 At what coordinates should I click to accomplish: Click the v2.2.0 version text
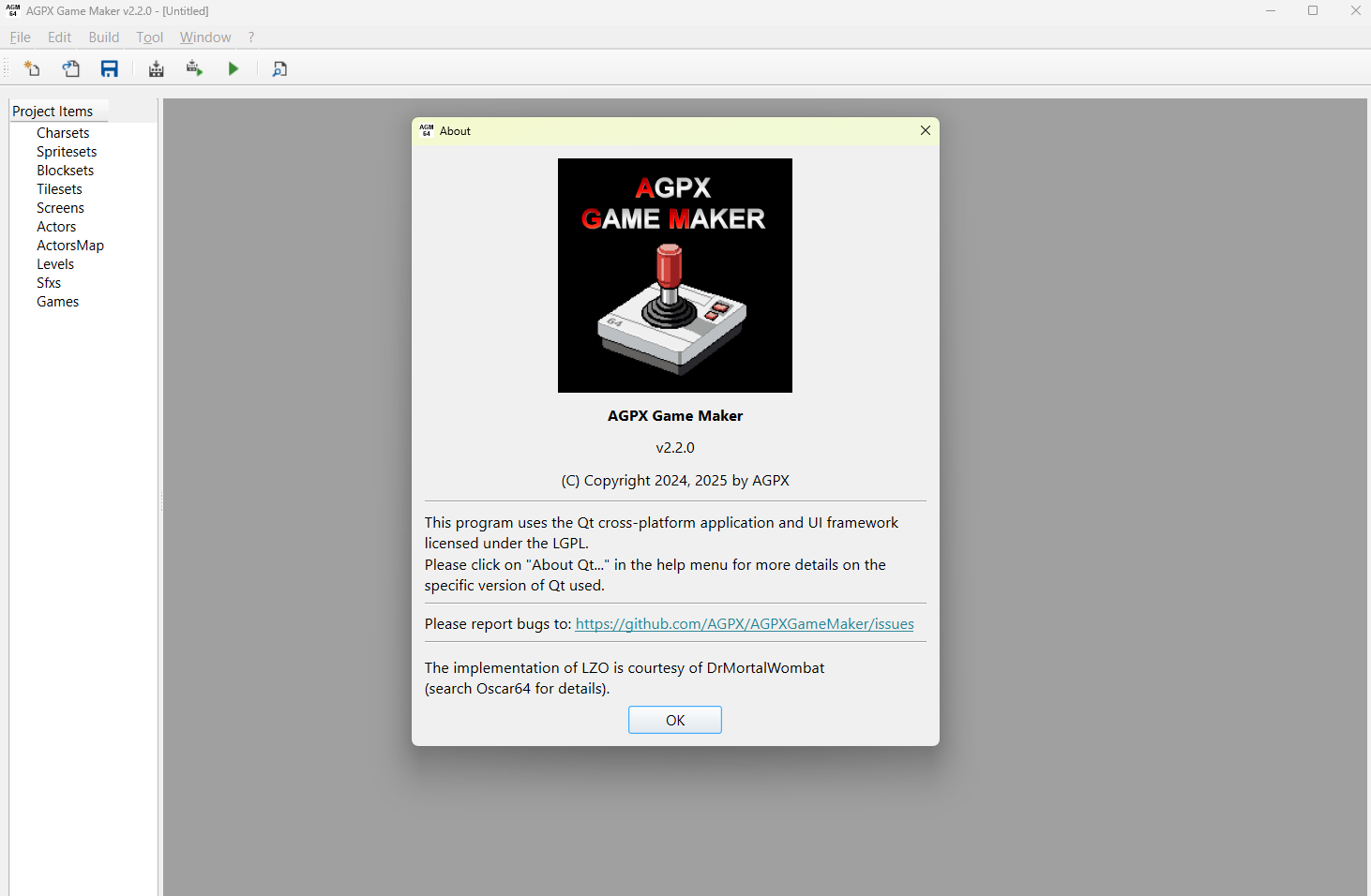coord(675,448)
